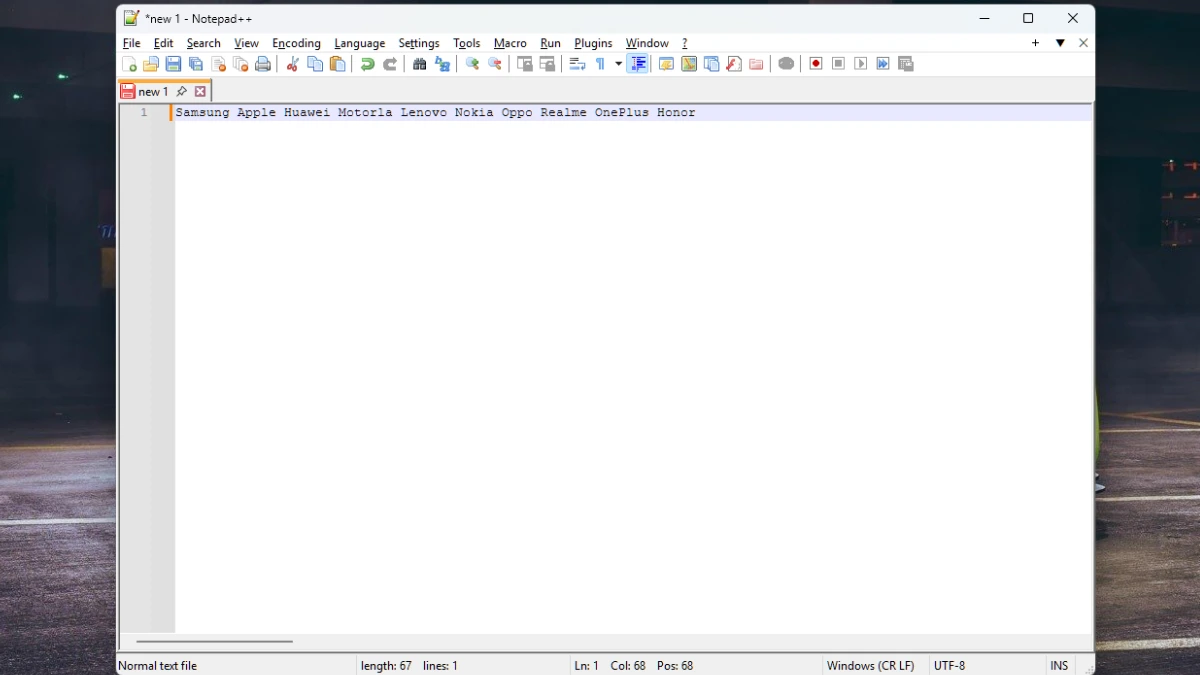Click the Save Recorded Macro icon

[x=906, y=64]
